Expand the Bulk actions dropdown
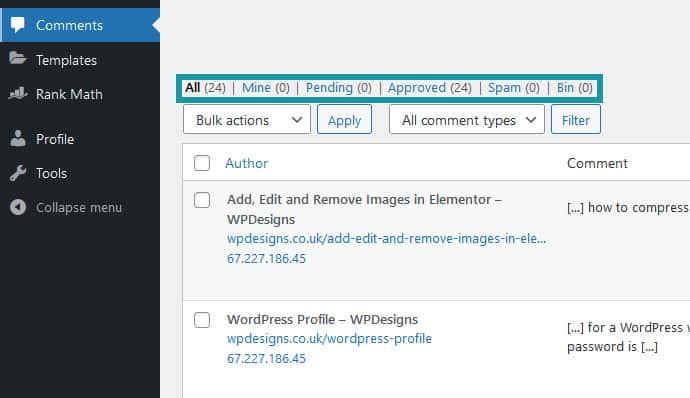The width and height of the screenshot is (690, 398). (x=247, y=119)
